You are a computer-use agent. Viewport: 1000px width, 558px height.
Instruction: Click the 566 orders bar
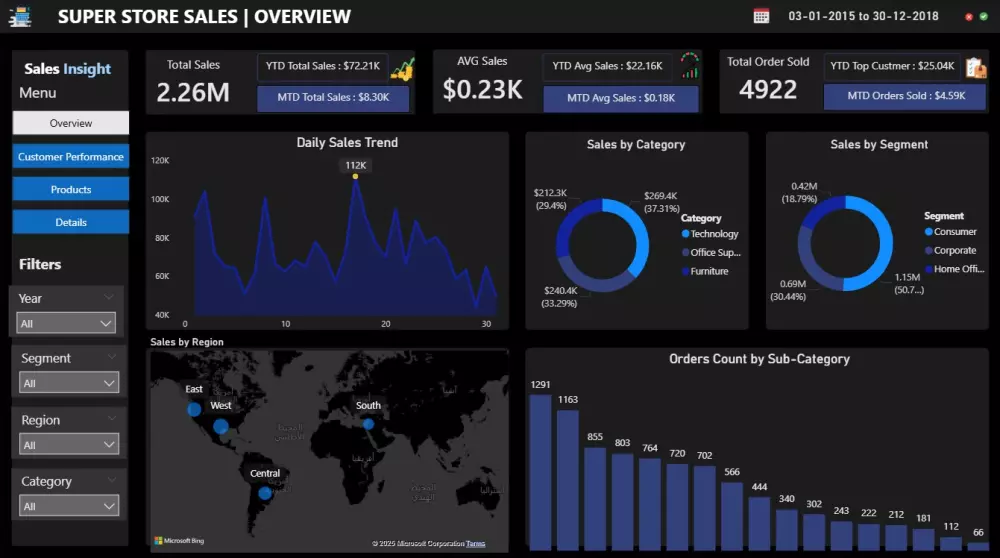[x=732, y=516]
